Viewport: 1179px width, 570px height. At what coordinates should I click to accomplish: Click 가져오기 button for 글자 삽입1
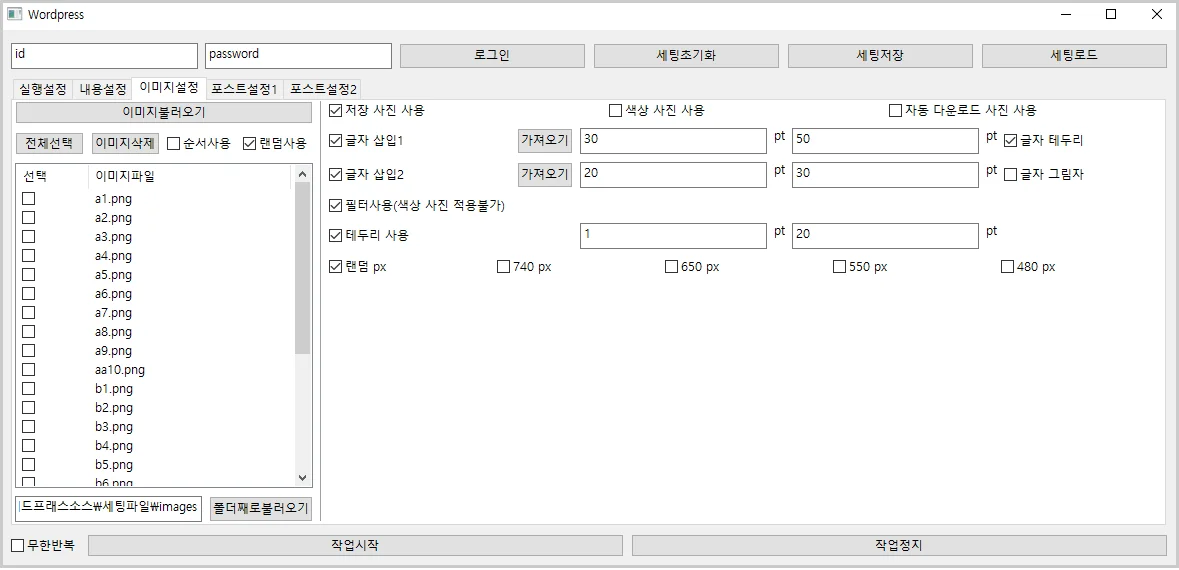(545, 140)
